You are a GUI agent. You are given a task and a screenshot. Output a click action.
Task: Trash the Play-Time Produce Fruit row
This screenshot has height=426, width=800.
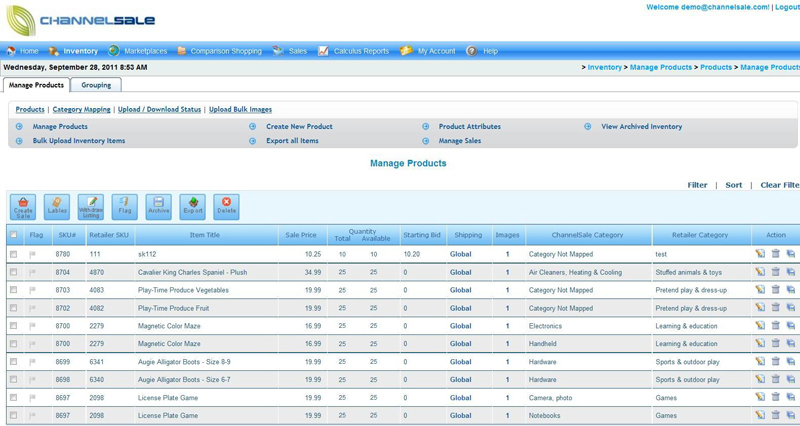776,308
